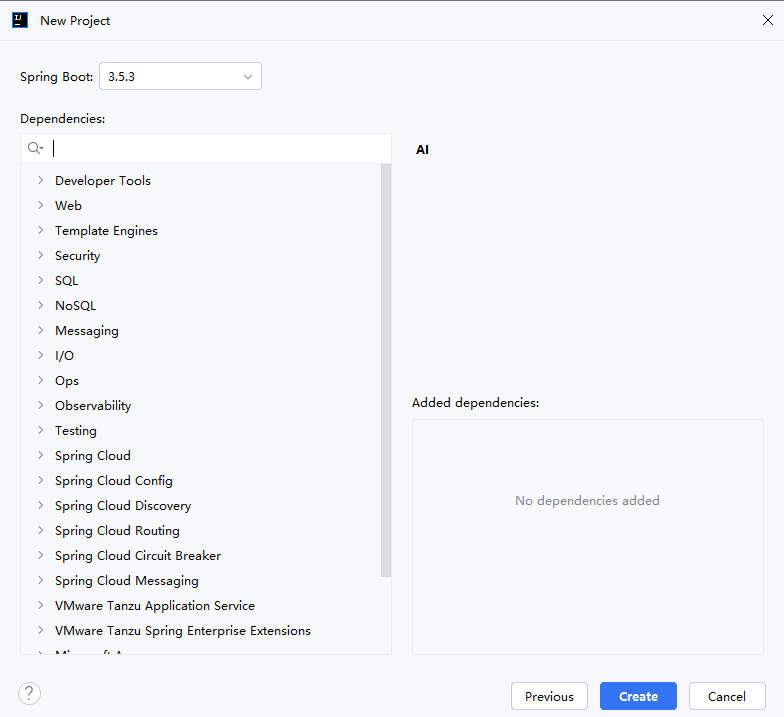
Task: Select the Spring Cloud Messaging row
Action: pyautogui.click(x=200, y=580)
